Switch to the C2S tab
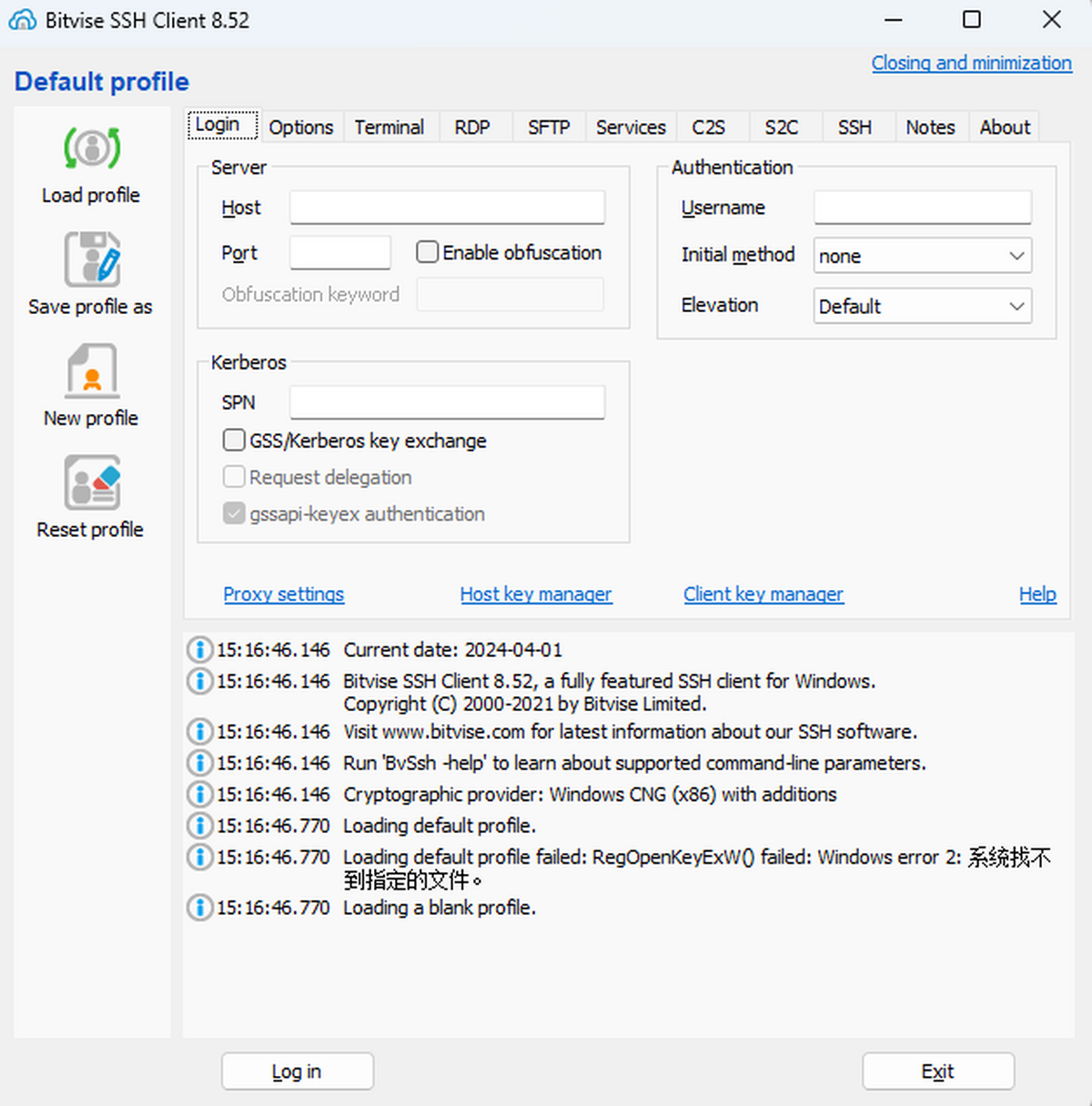 [709, 127]
